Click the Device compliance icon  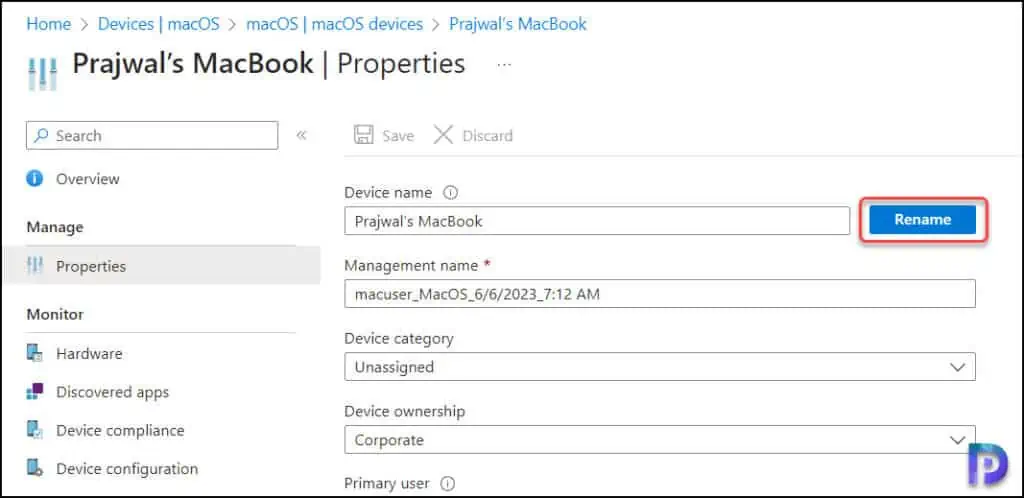point(35,430)
